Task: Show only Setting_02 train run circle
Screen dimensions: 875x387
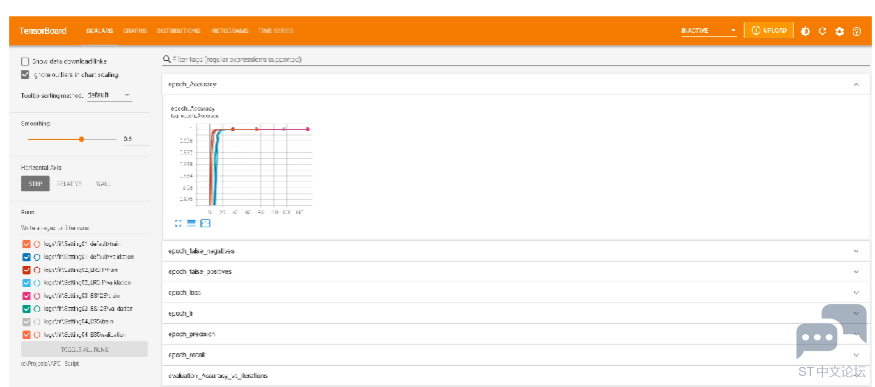Action: [37, 270]
